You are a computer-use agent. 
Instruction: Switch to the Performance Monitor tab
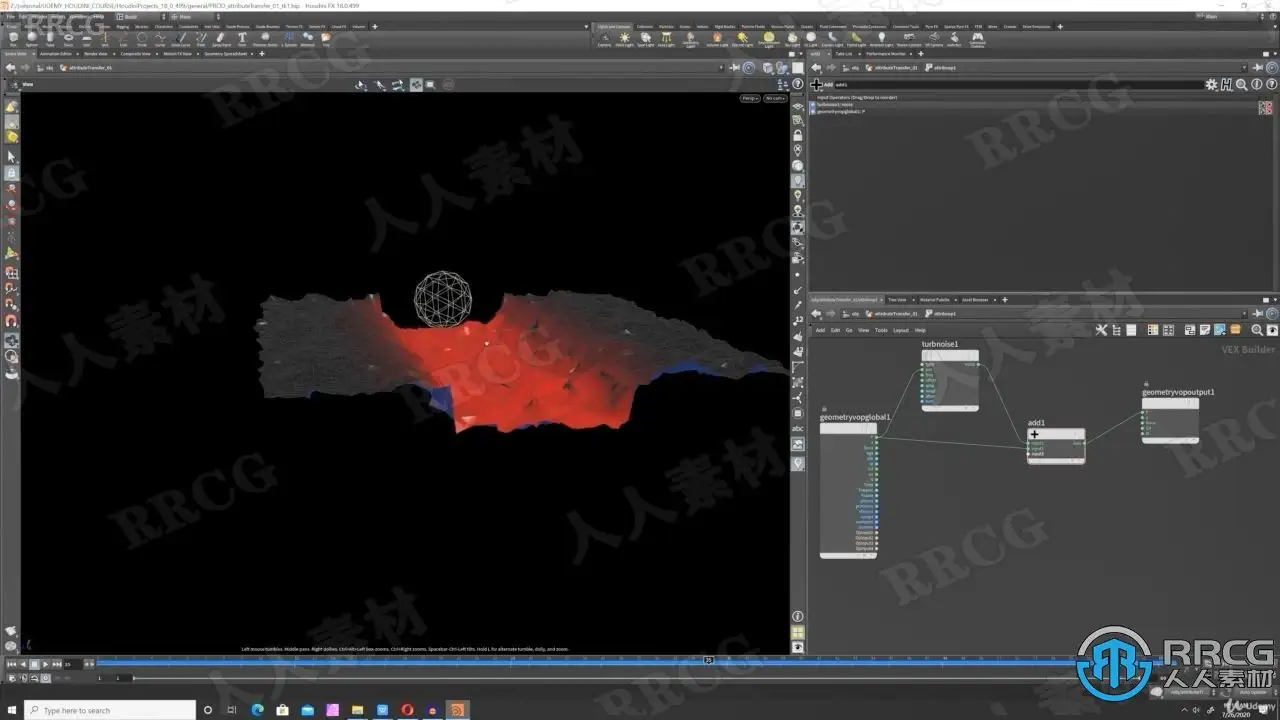(x=885, y=54)
